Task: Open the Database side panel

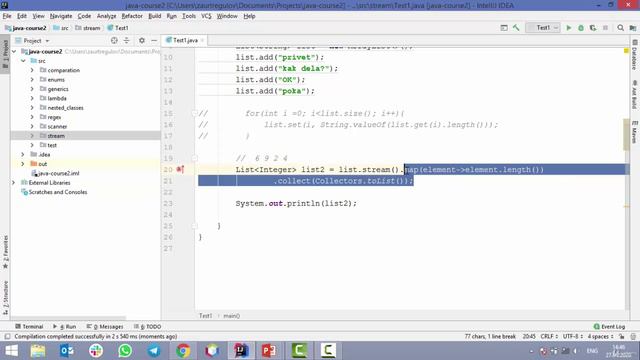Action: click(635, 55)
